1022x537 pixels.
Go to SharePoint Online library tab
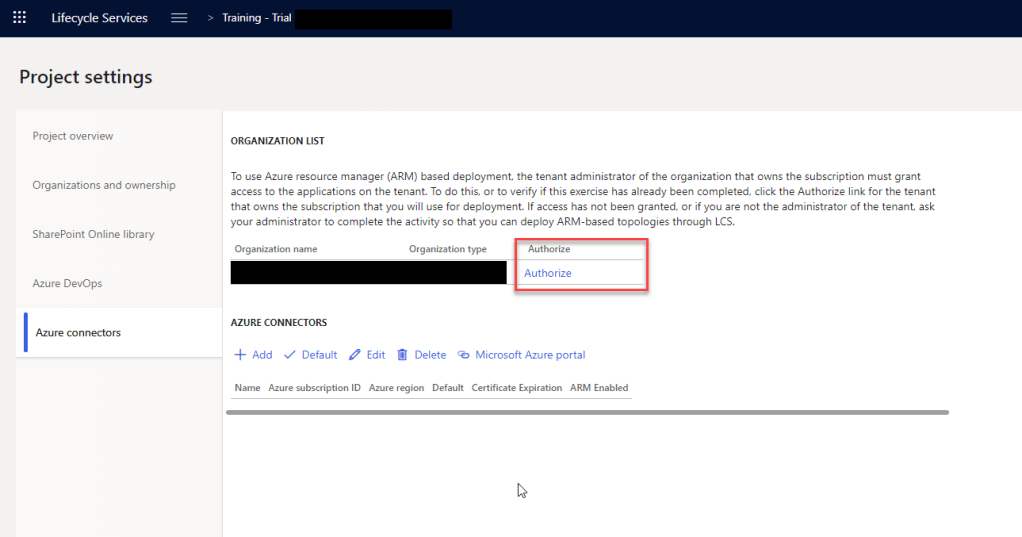93,234
